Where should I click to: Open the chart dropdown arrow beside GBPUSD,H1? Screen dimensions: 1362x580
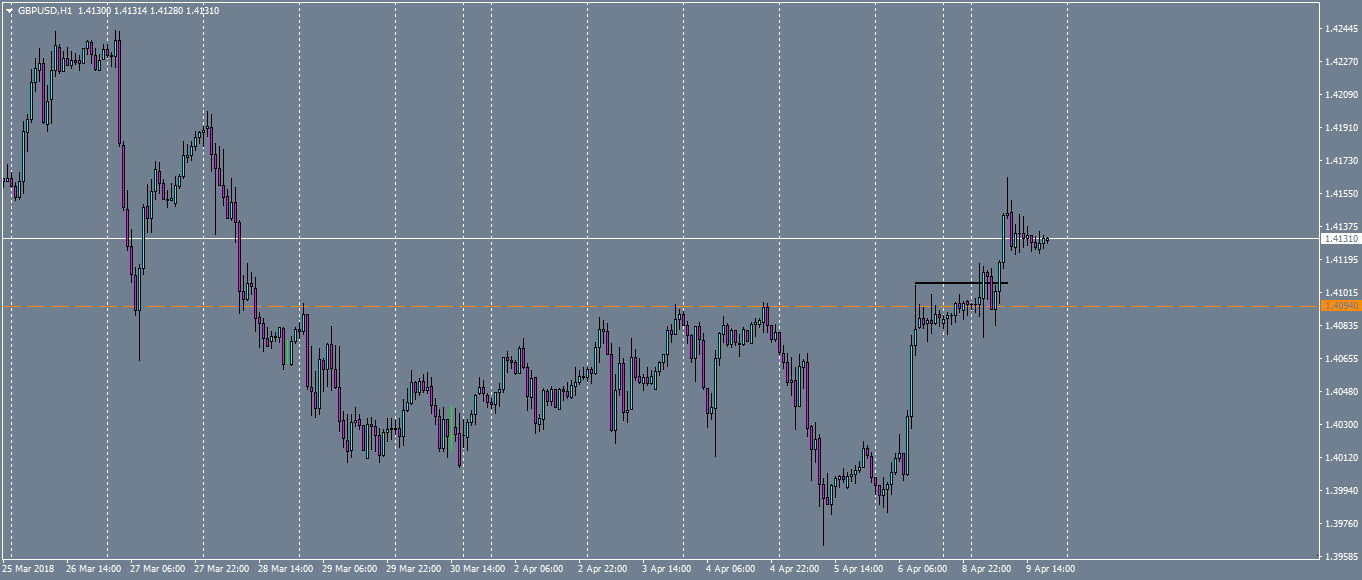[10, 9]
